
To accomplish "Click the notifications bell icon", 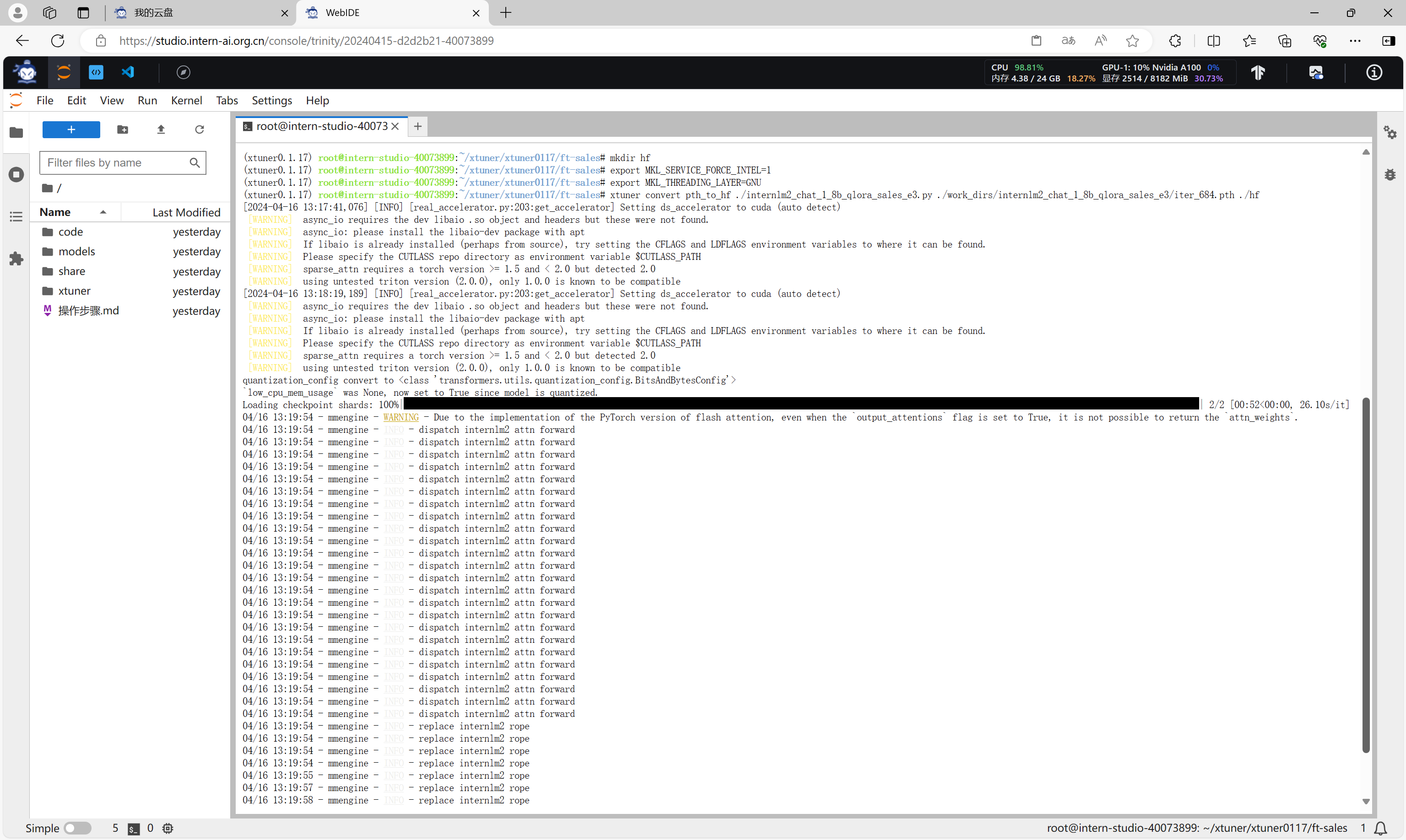I will (1380, 828).
